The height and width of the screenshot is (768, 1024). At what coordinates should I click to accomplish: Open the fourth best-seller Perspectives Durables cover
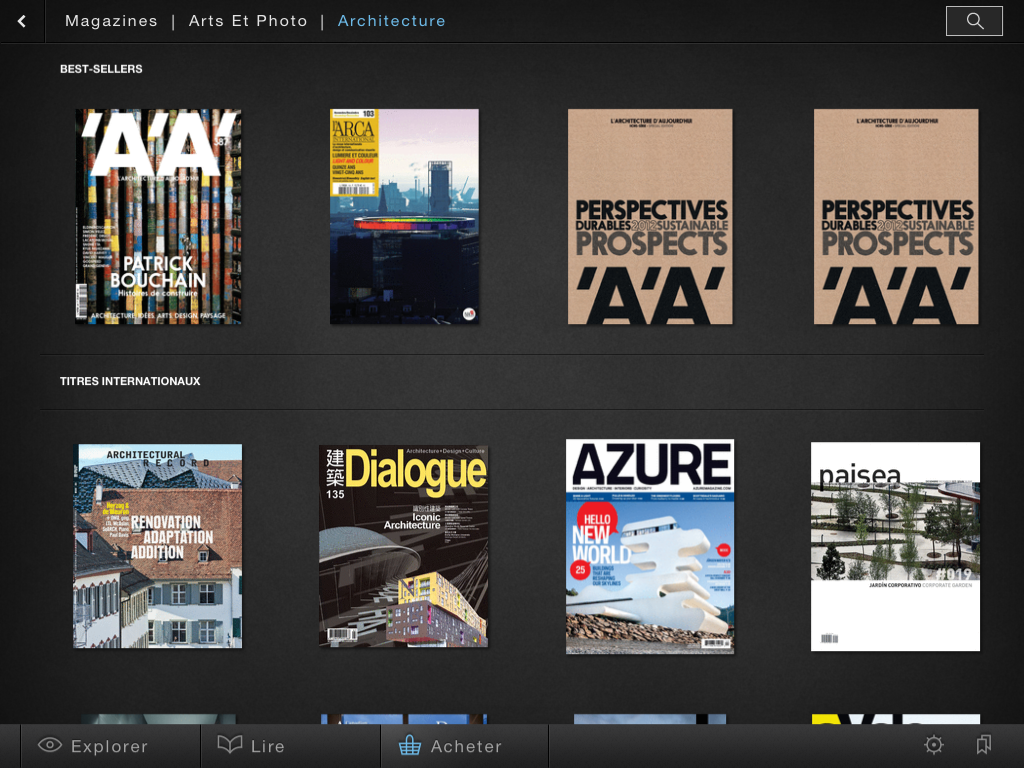point(896,216)
